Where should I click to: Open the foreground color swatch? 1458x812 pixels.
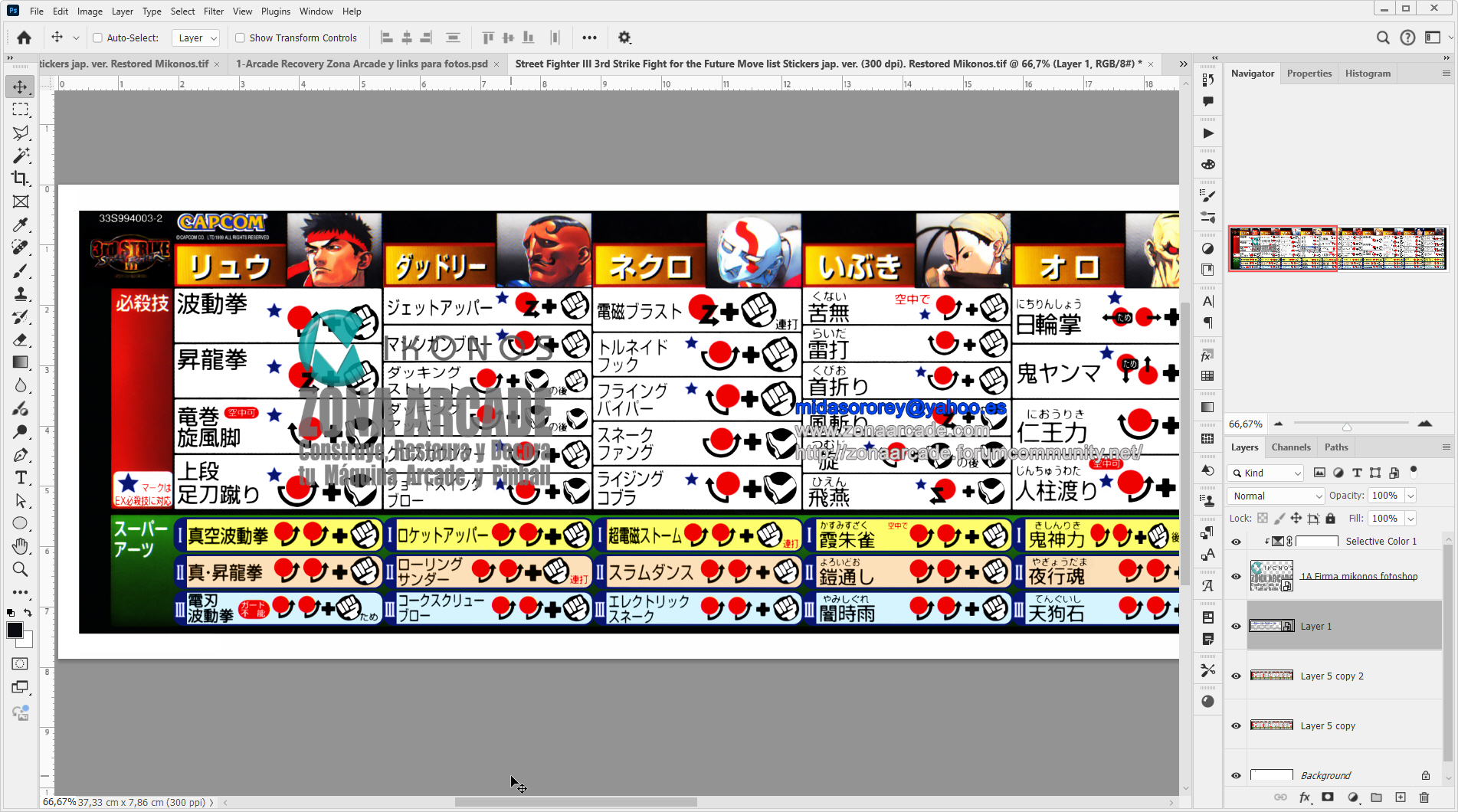coord(15,630)
